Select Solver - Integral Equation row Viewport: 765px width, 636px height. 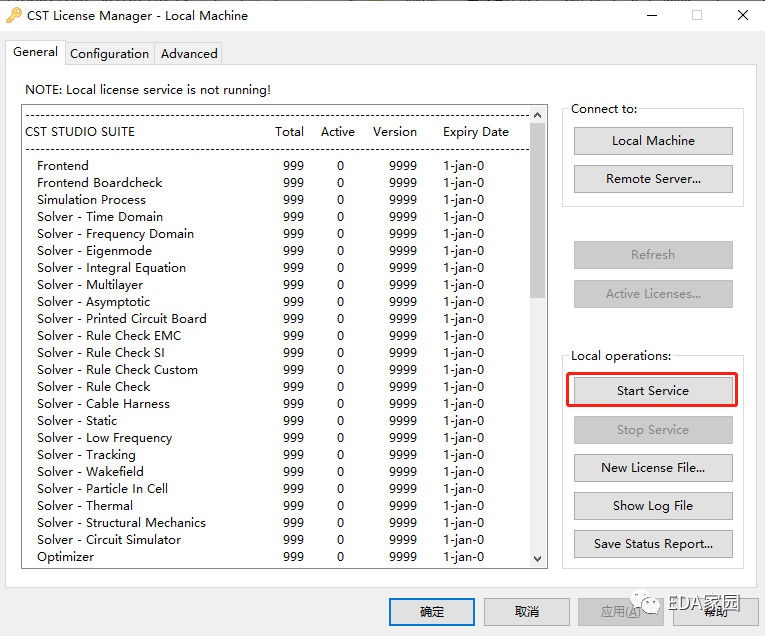pyautogui.click(x=260, y=268)
